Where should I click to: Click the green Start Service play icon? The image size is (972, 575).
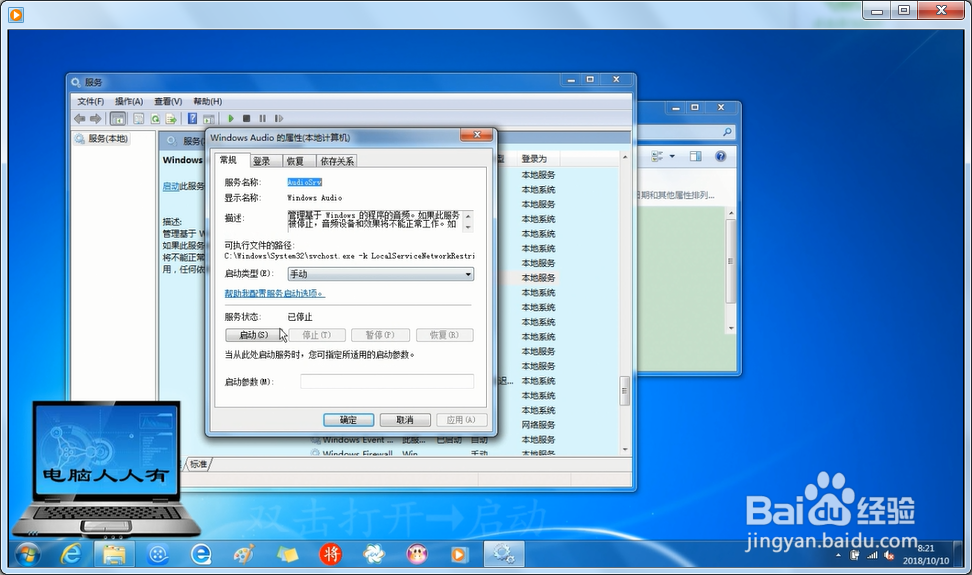pos(231,118)
